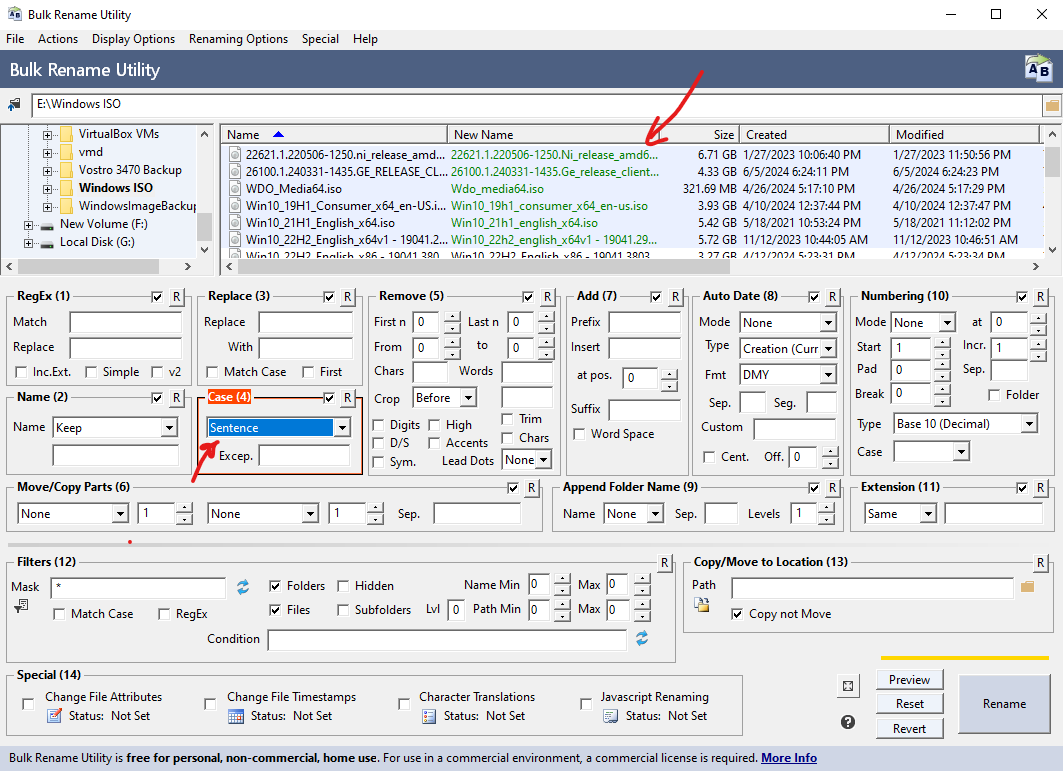Open the Renaming Options menu
This screenshot has height=771, width=1063.
click(239, 39)
